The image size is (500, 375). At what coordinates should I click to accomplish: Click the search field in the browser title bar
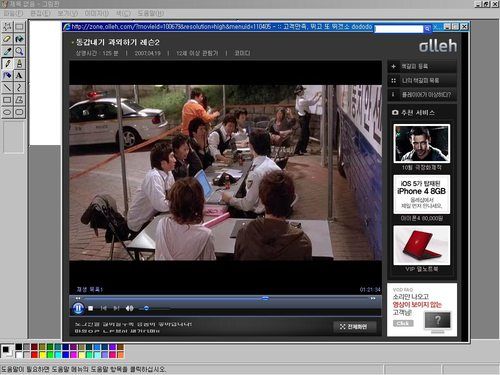[399, 29]
